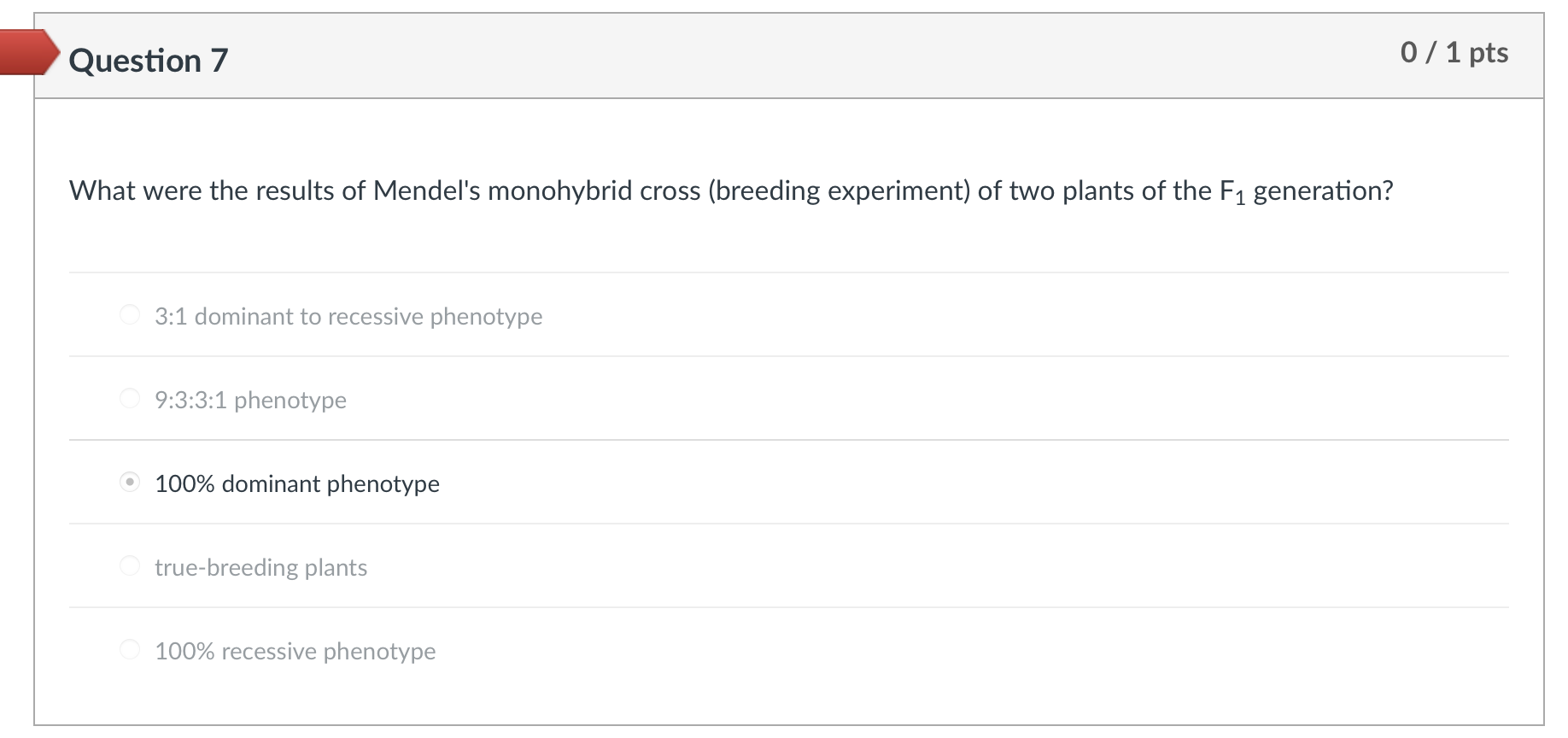Click the '100% recessive phenotype' answer text

(x=295, y=652)
